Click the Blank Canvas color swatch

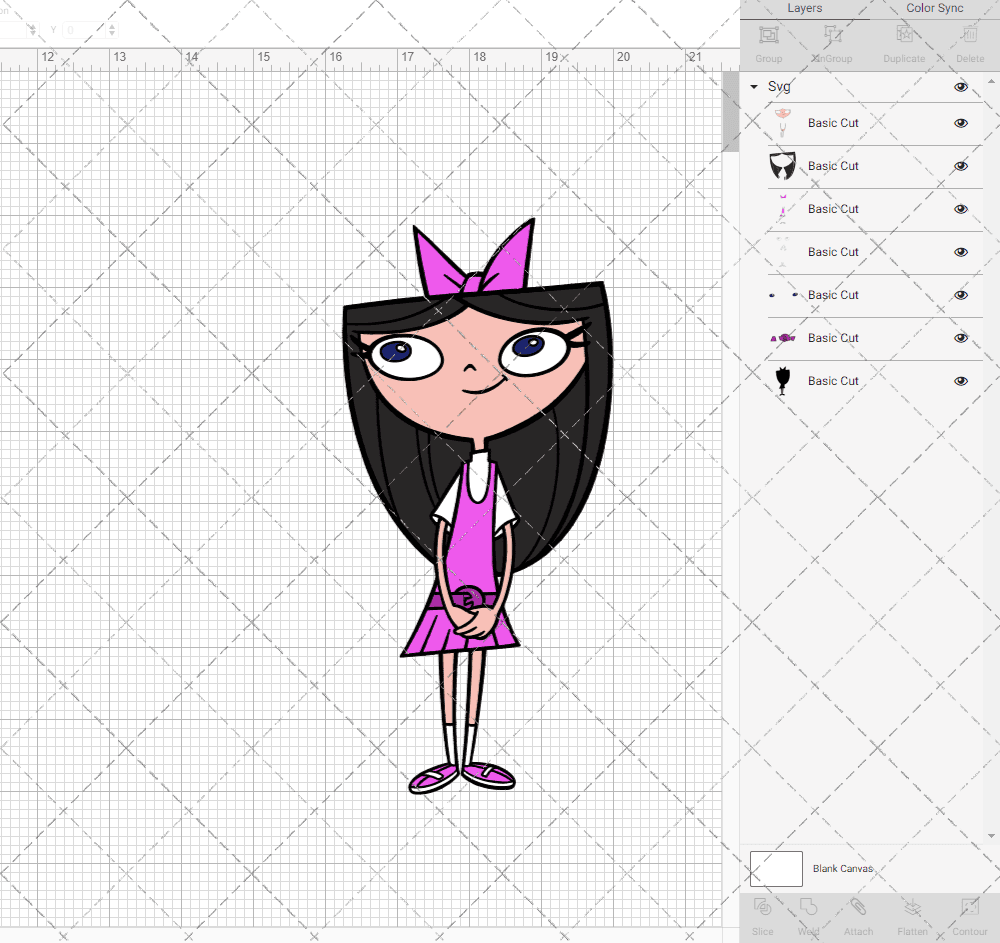pyautogui.click(x=776, y=868)
